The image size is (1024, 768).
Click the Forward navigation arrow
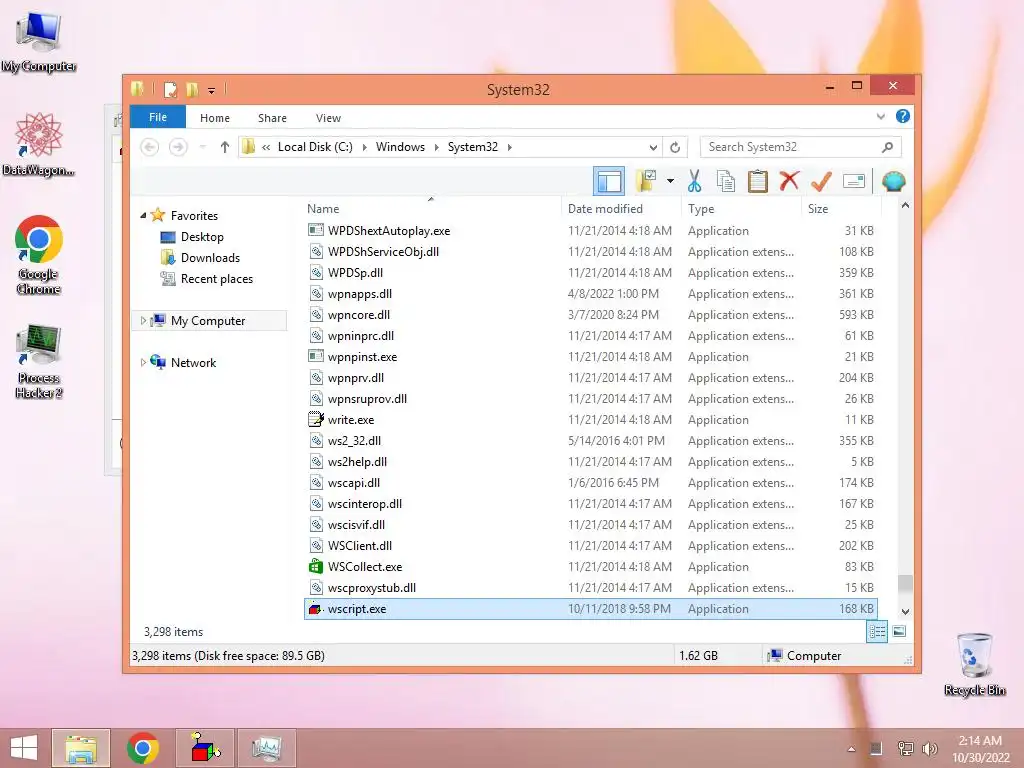(178, 147)
